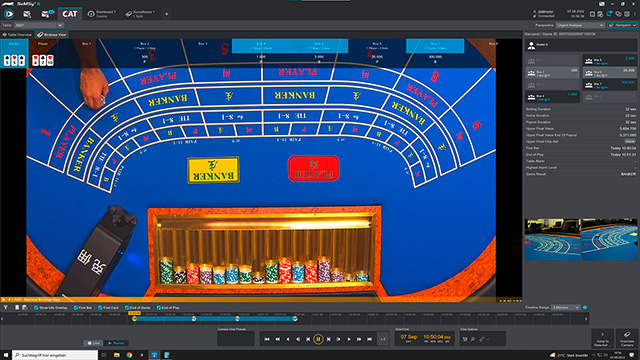The width and height of the screenshot is (640, 360).
Task: Toggle the End of Game checkbox
Action: pos(127,308)
